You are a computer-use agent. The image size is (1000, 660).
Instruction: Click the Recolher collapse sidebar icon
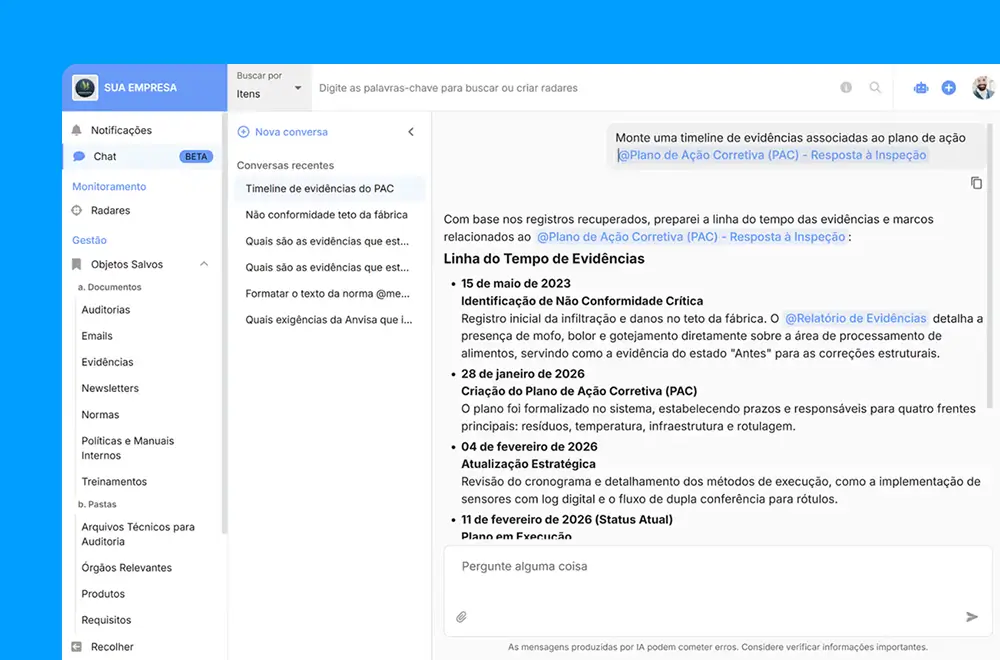click(x=77, y=647)
